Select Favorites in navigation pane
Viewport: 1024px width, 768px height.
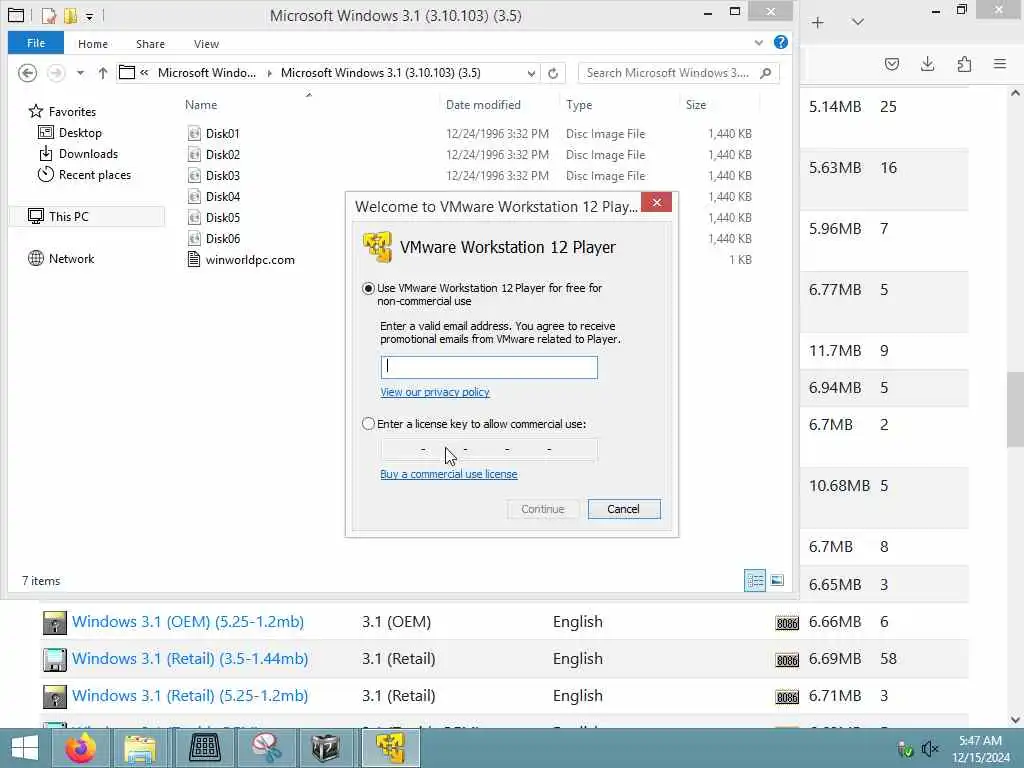63,112
